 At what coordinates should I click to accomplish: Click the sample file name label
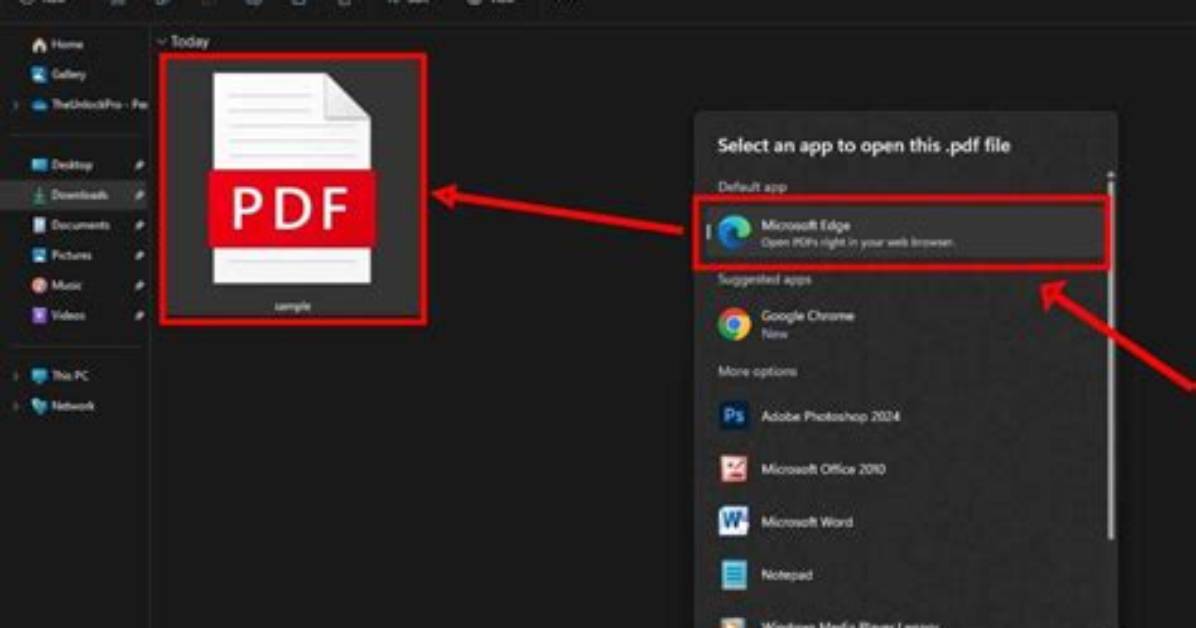pos(293,306)
